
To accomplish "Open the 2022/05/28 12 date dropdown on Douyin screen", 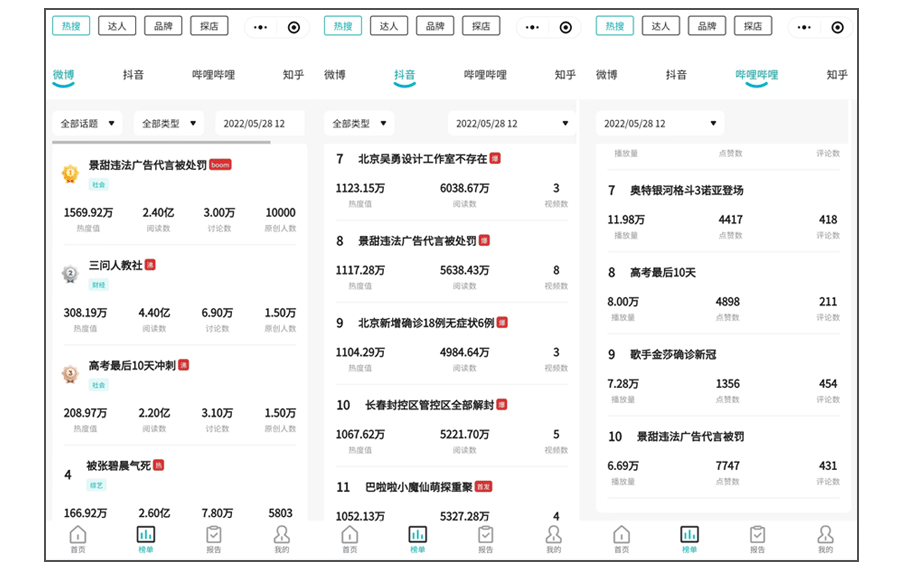I will (512, 123).
